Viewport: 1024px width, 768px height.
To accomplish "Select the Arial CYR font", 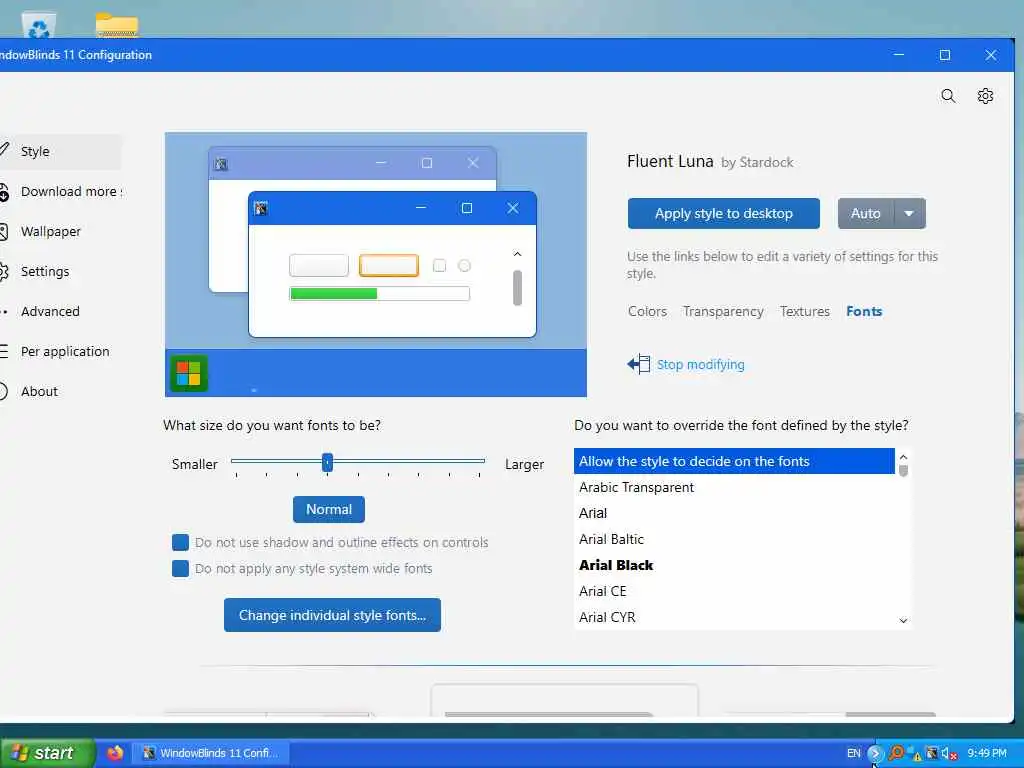I will tap(734, 617).
